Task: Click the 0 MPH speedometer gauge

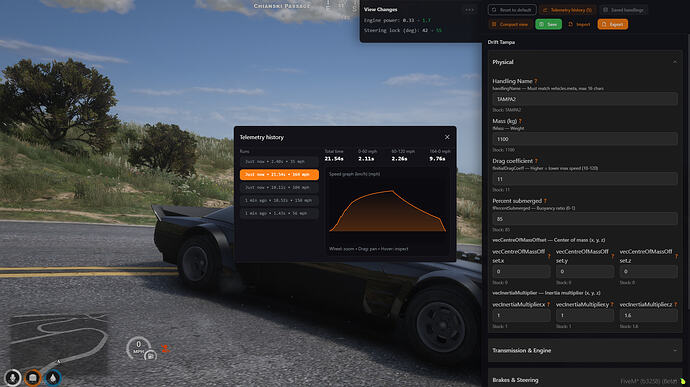Action: (x=138, y=347)
